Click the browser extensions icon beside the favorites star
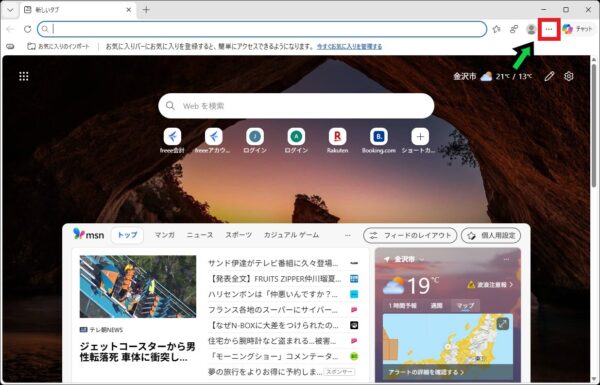 tap(514, 29)
